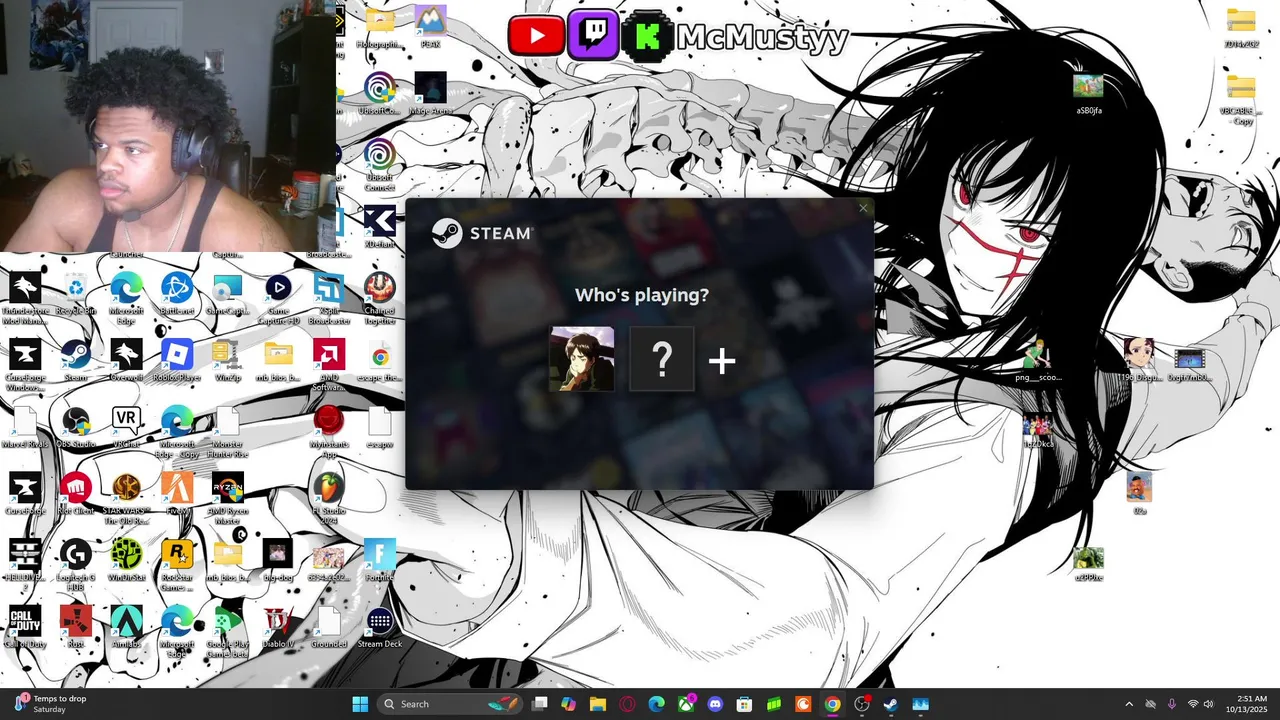This screenshot has width=1280, height=720.
Task: Open AMD Software desktop icon
Action: pyautogui.click(x=329, y=364)
